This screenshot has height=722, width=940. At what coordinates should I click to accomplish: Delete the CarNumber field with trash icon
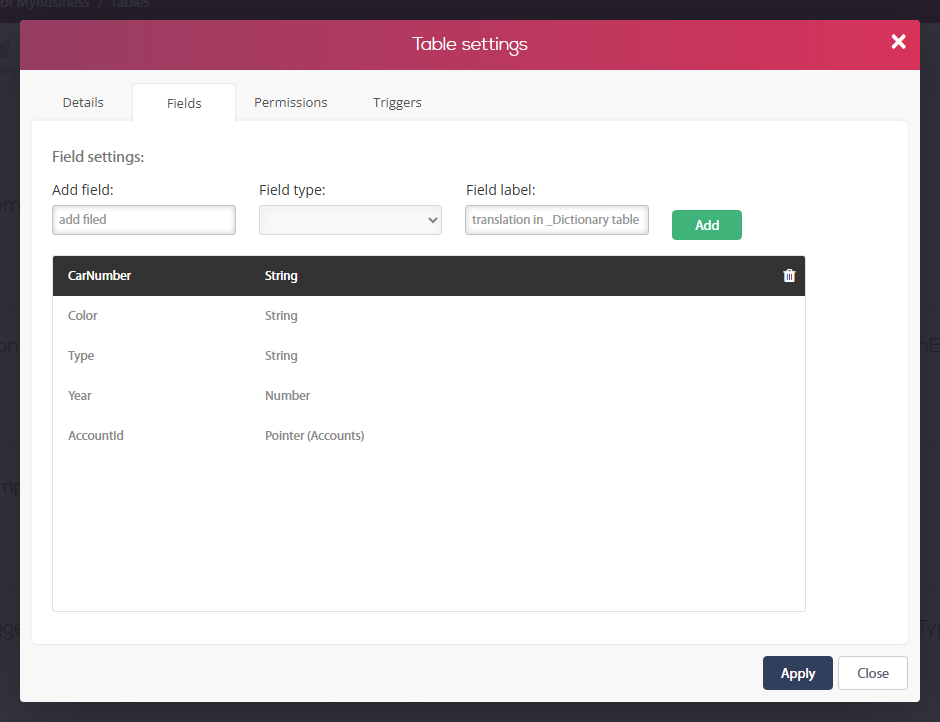pos(789,275)
